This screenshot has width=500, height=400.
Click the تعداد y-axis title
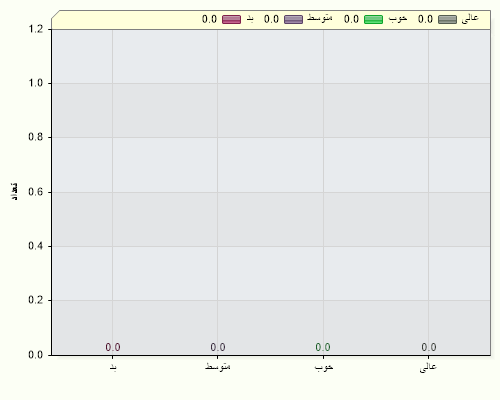point(14,192)
